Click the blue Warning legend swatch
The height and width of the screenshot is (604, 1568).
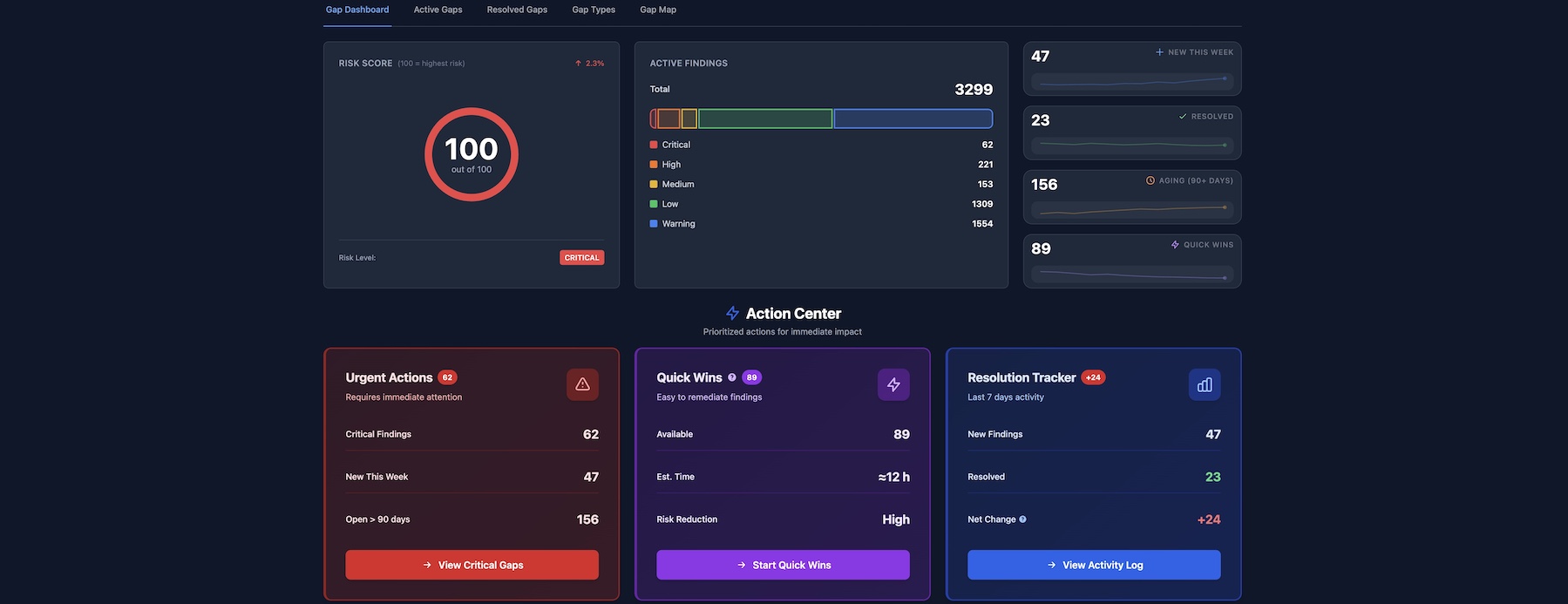[x=654, y=224]
